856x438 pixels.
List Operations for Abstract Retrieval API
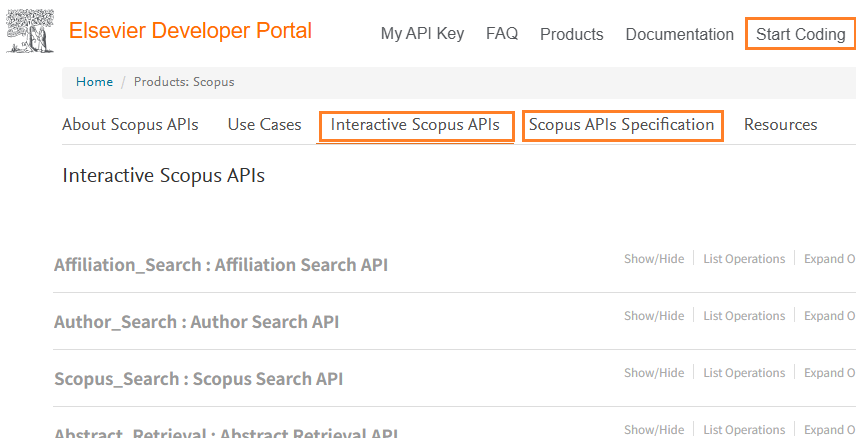744,430
